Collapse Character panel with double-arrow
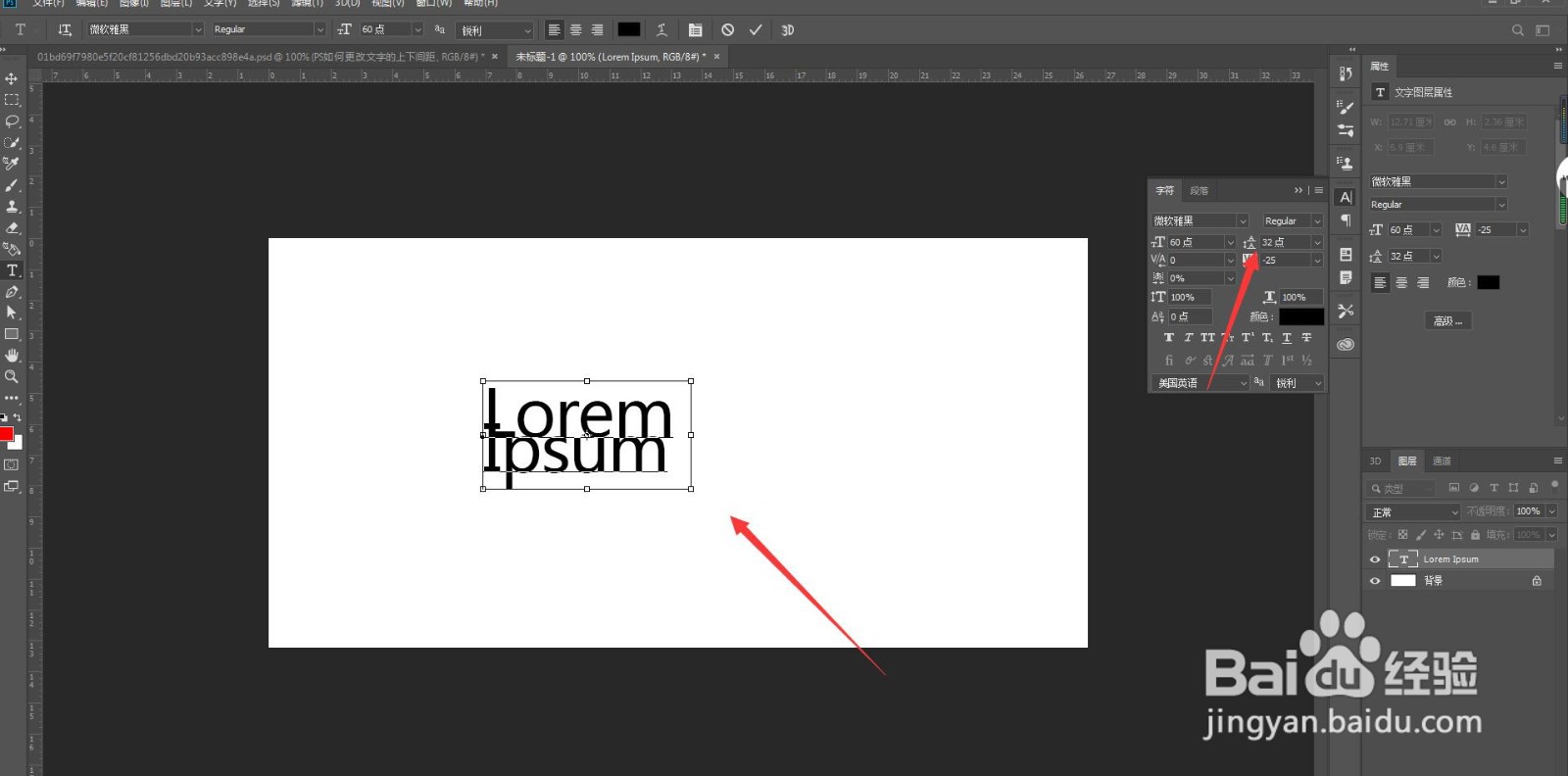Screen dimensions: 1568x776 (x=1298, y=190)
